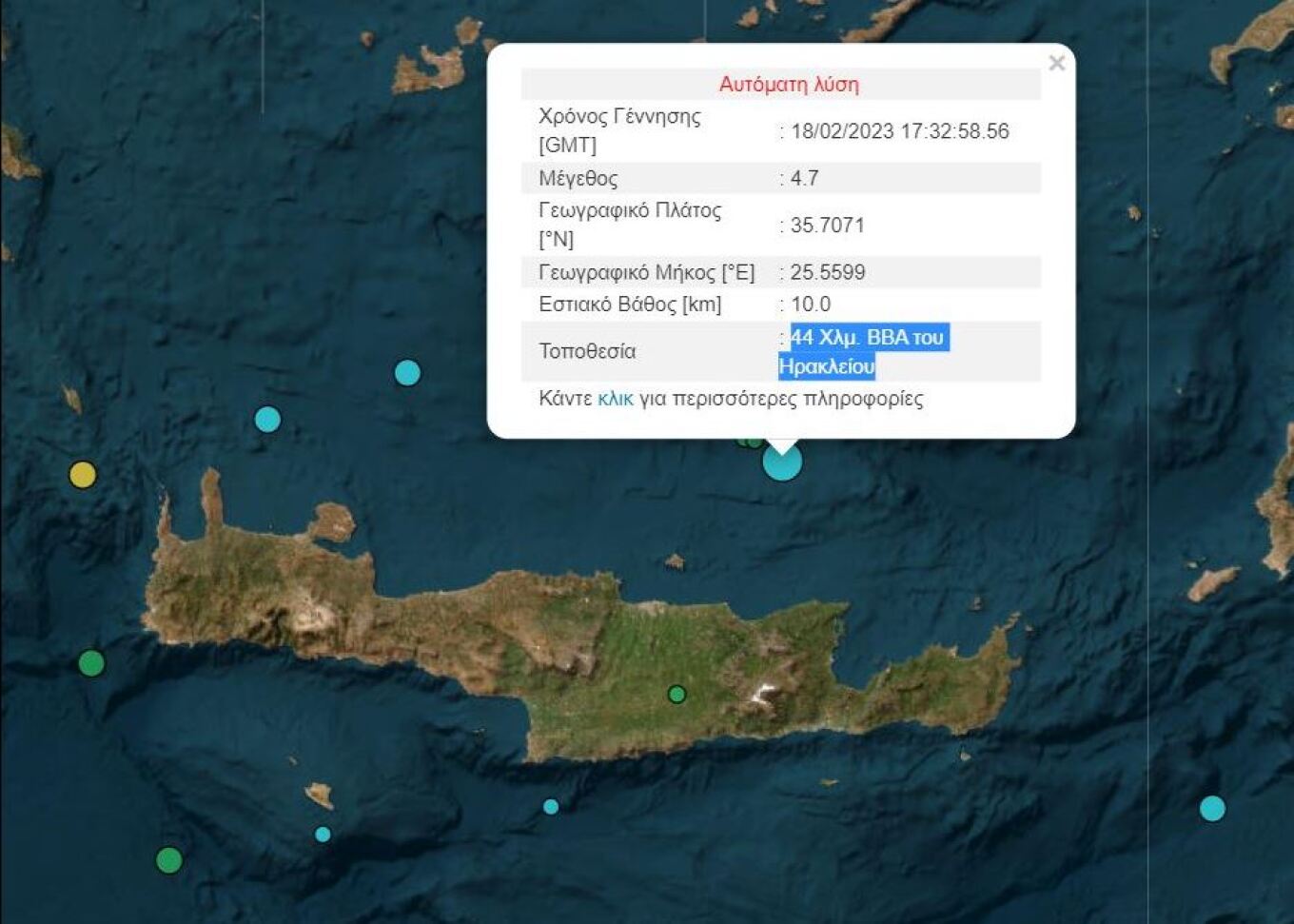Screen dimensions: 1294x924
Task: Select small cyan marker south of central Crete
Action: pyautogui.click(x=550, y=807)
